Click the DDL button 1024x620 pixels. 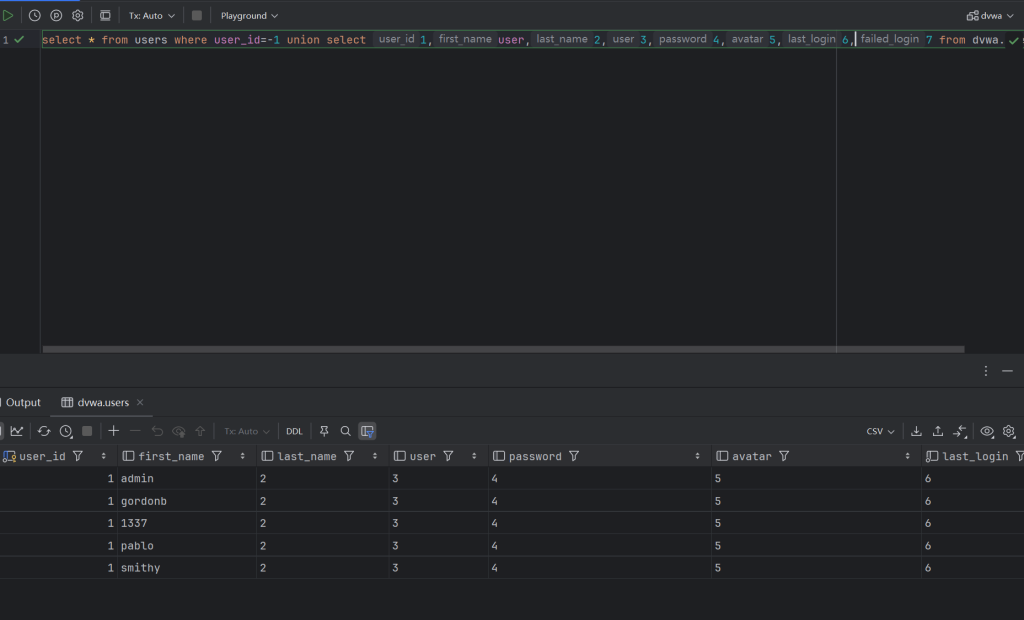[295, 431]
